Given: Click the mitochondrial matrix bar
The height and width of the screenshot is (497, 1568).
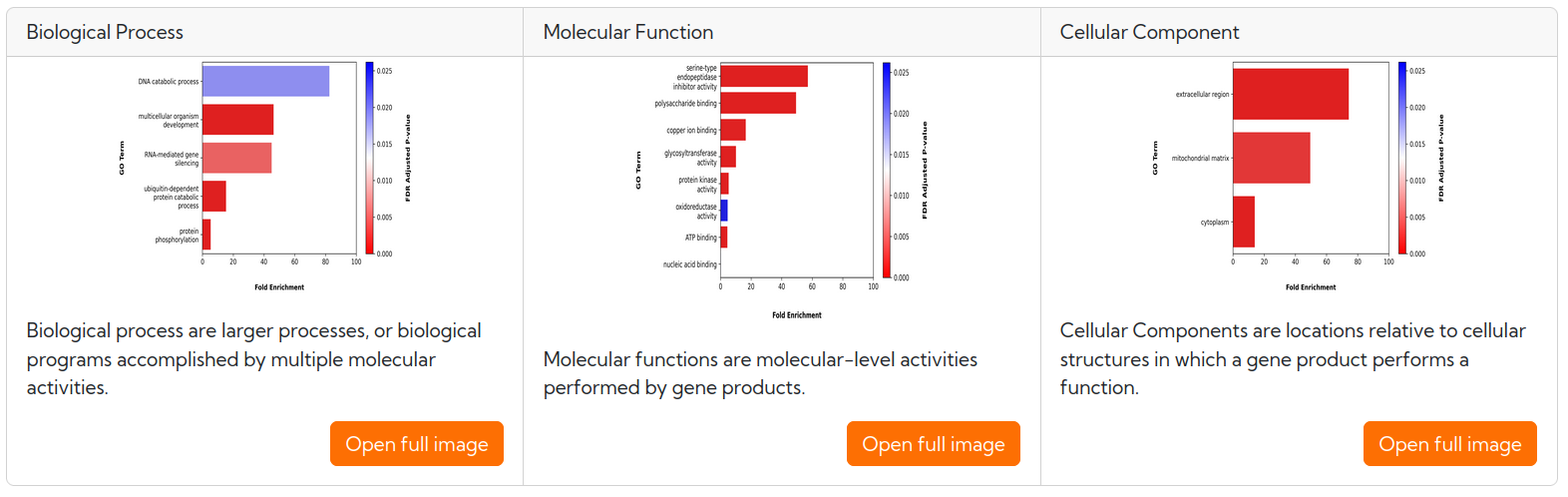Looking at the screenshot, I should click(x=1272, y=158).
